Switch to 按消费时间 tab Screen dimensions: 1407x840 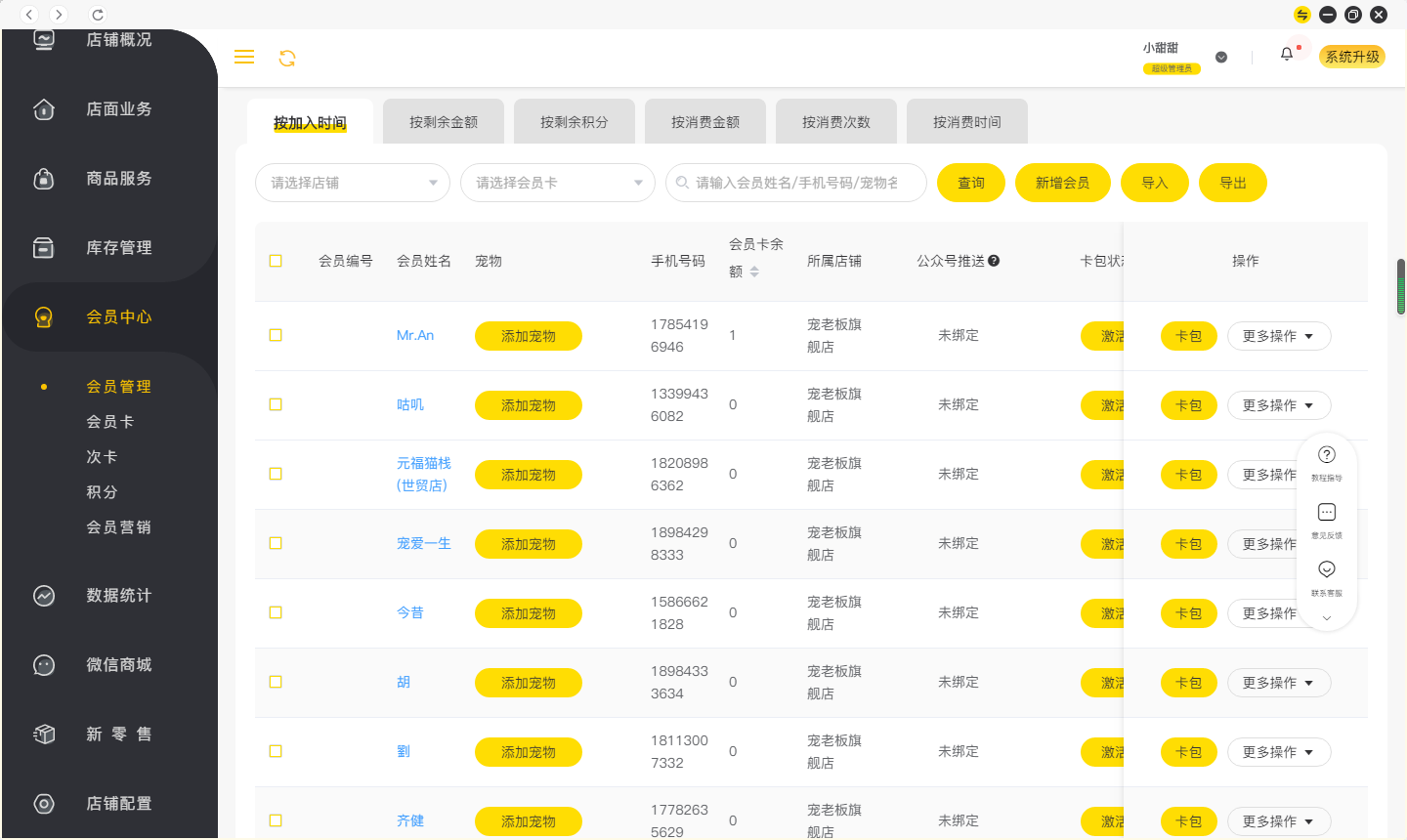tap(967, 122)
